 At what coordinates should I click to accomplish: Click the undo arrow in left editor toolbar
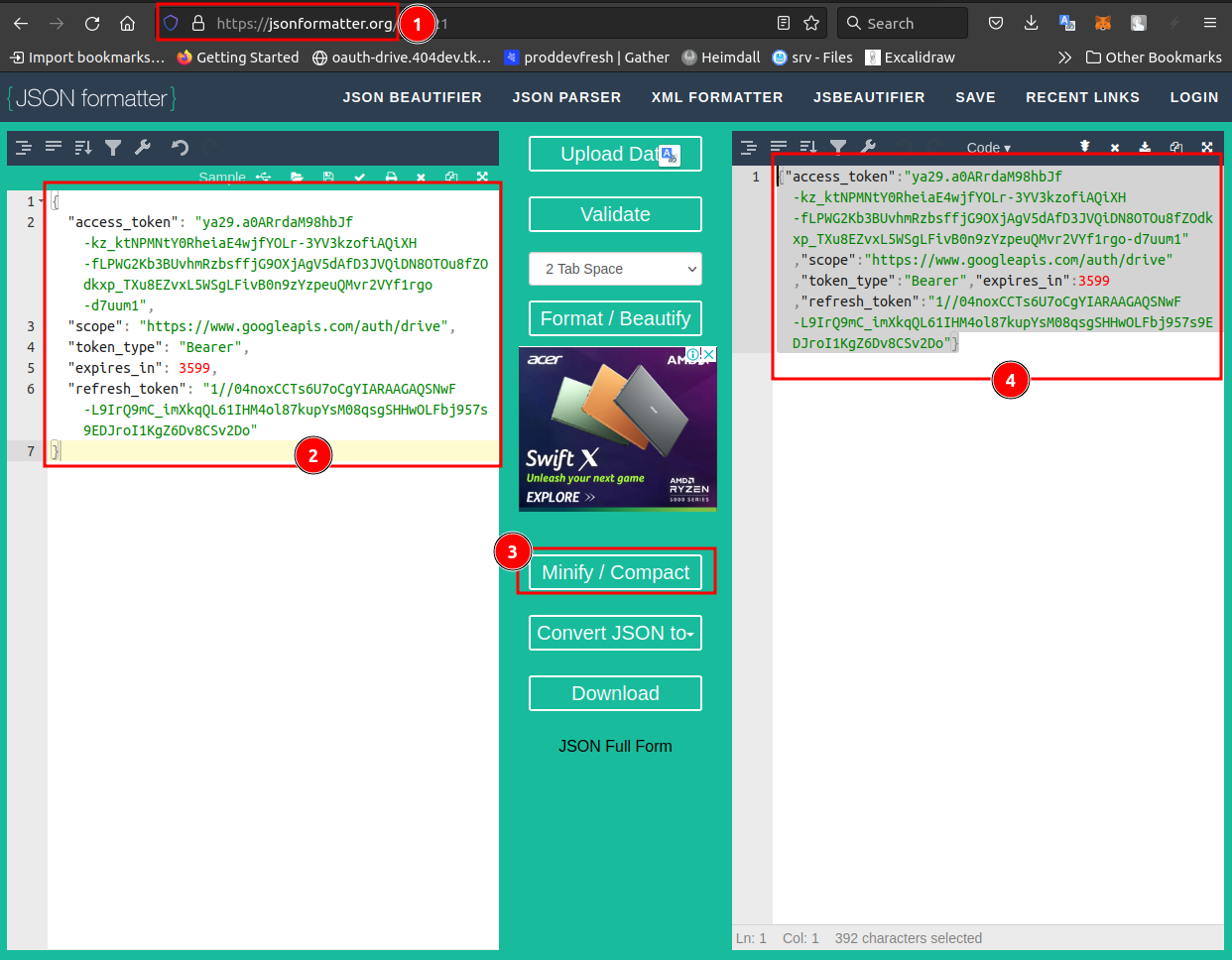[180, 148]
